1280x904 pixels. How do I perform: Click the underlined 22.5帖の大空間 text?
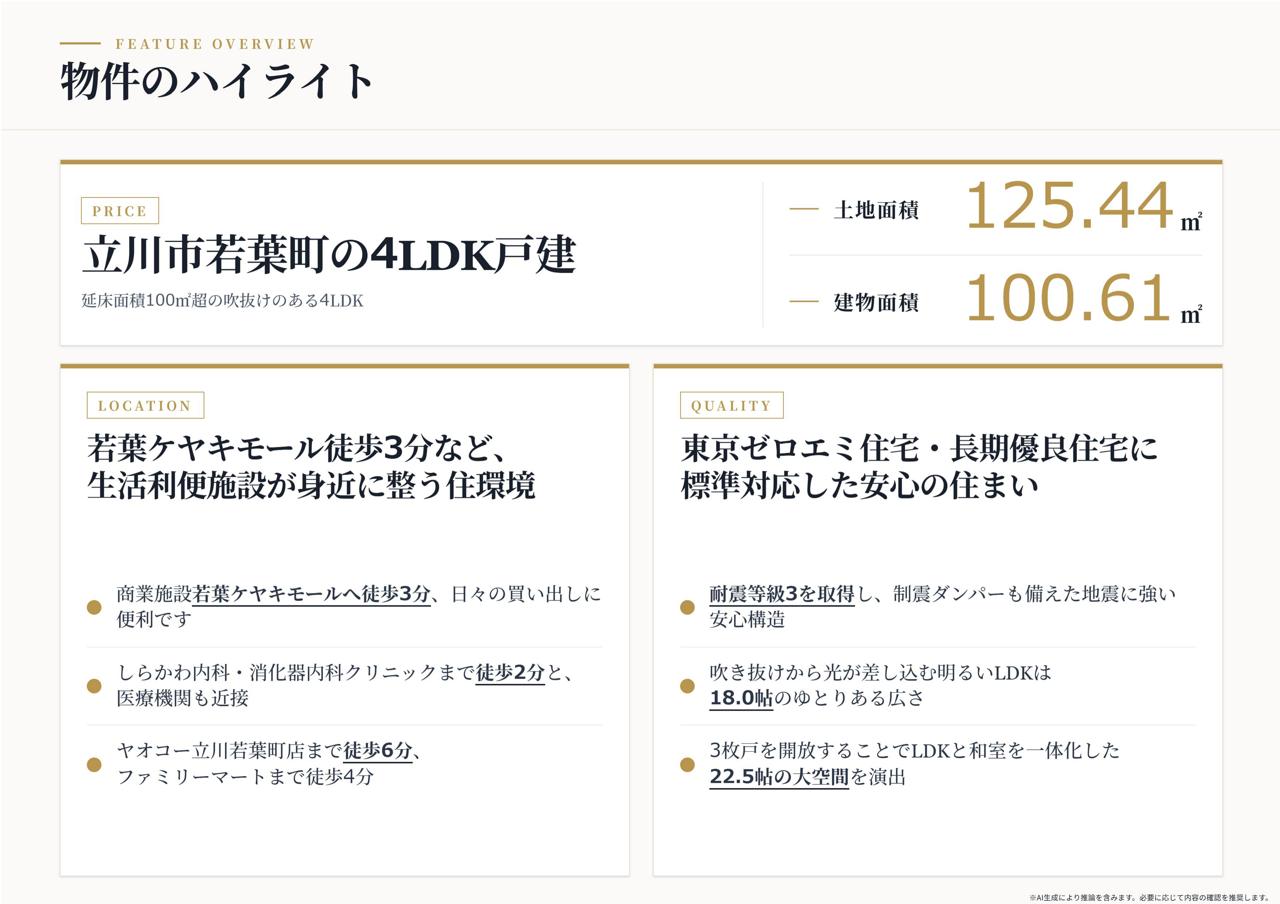(x=779, y=777)
